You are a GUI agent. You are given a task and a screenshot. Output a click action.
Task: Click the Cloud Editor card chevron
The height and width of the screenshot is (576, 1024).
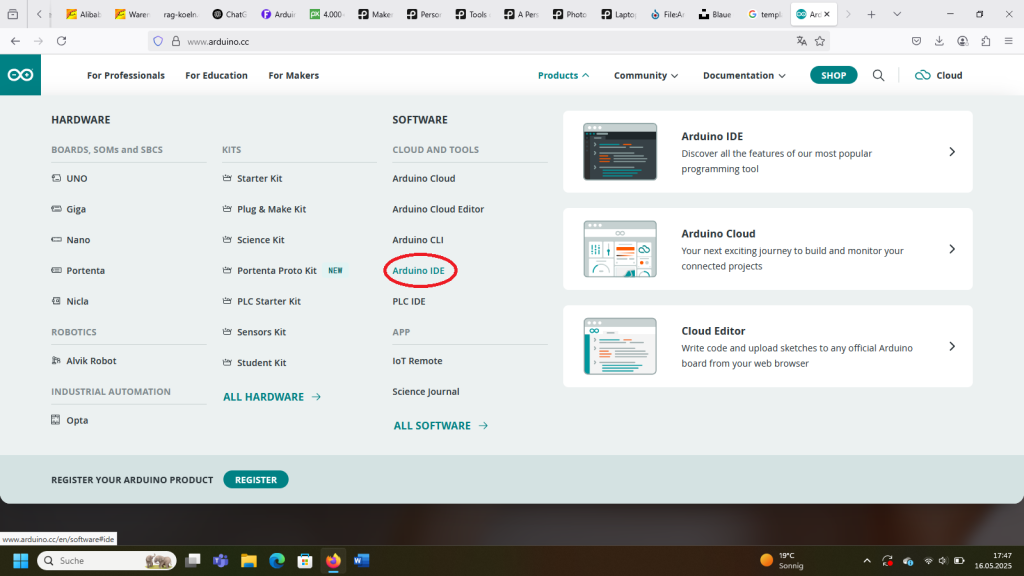coord(952,346)
